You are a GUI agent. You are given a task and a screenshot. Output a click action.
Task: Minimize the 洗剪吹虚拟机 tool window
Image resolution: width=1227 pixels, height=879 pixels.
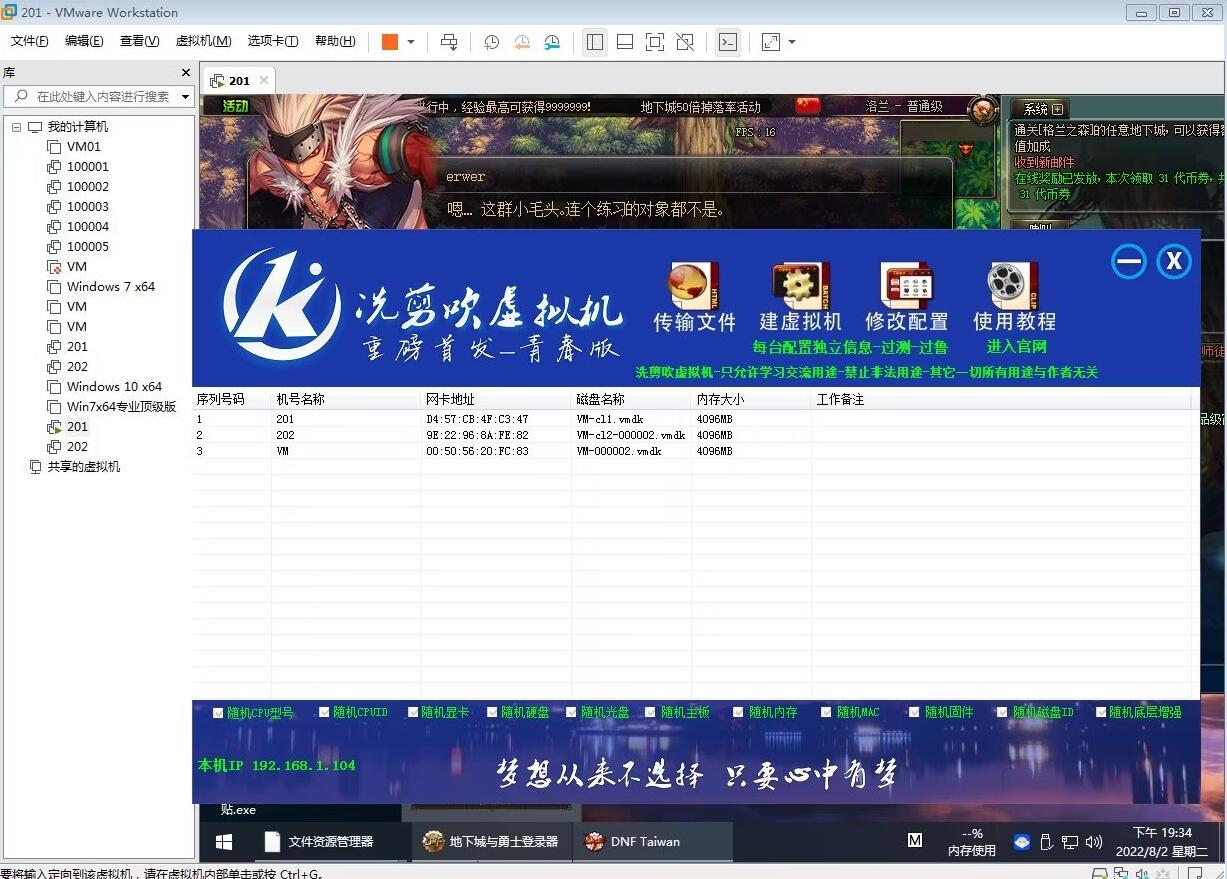[1129, 262]
